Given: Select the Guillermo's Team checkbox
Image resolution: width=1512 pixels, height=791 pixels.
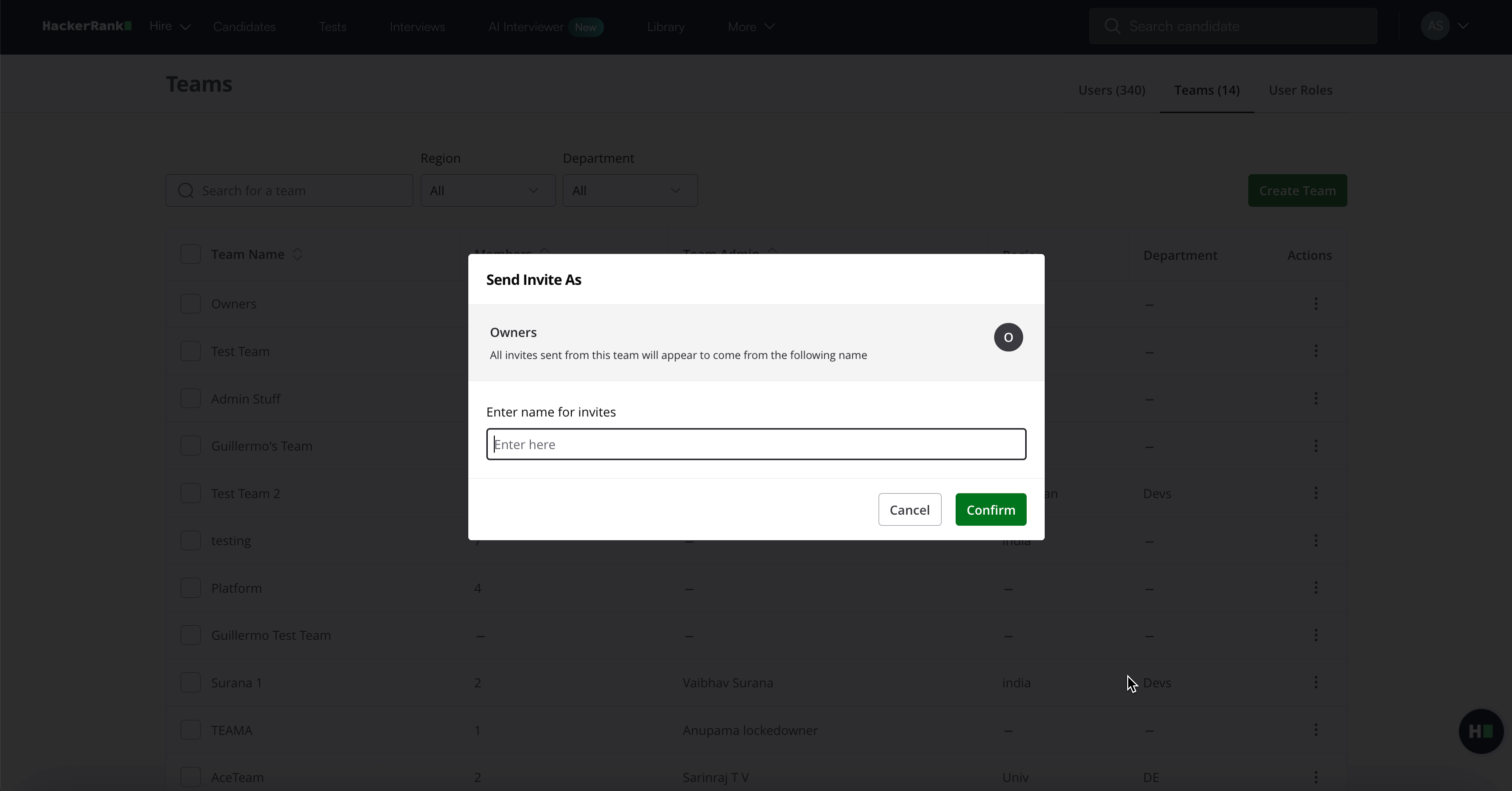Looking at the screenshot, I should coord(190,446).
